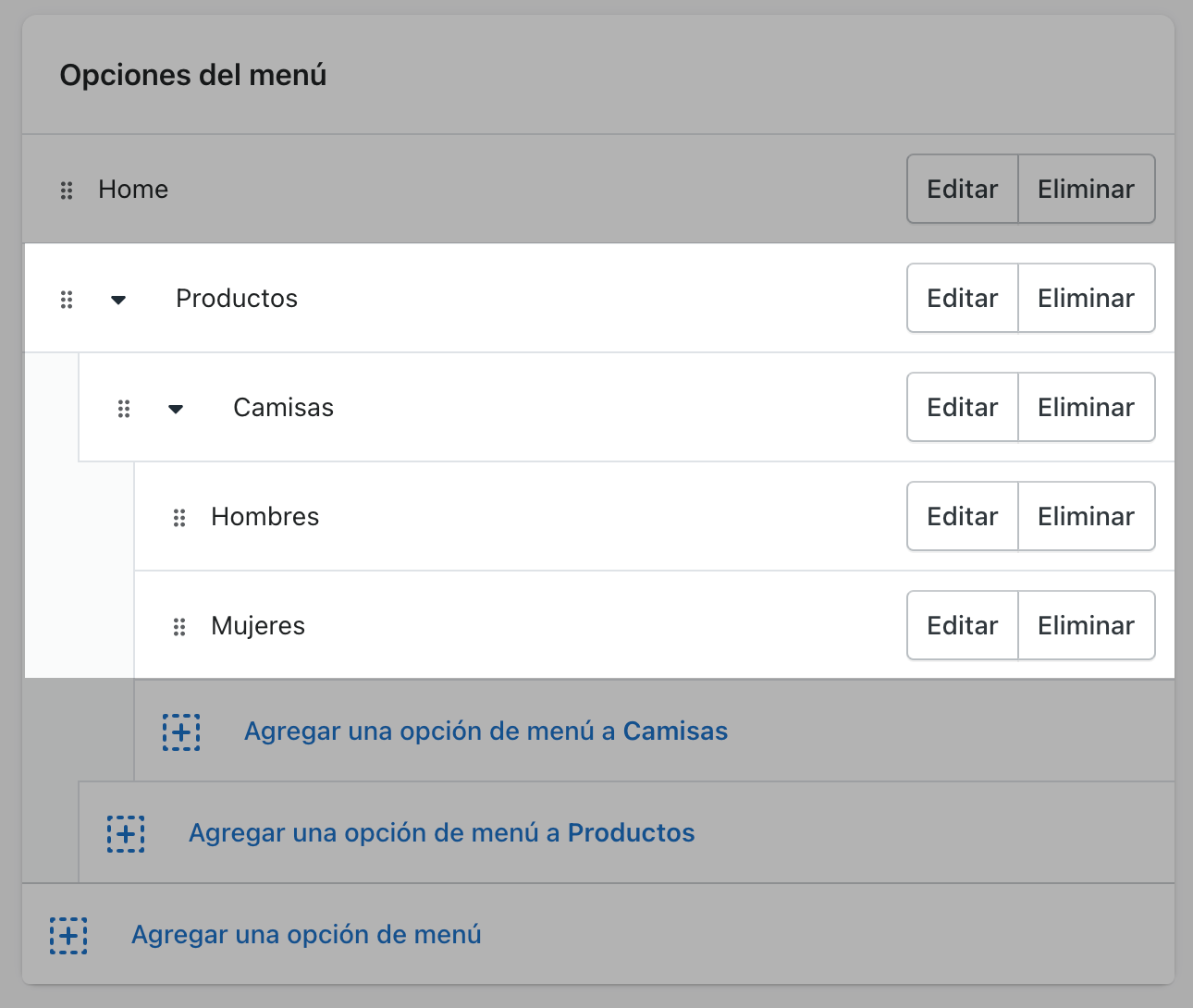The width and height of the screenshot is (1193, 1008).
Task: Click the drag handle beside Camisas
Action: 124,409
